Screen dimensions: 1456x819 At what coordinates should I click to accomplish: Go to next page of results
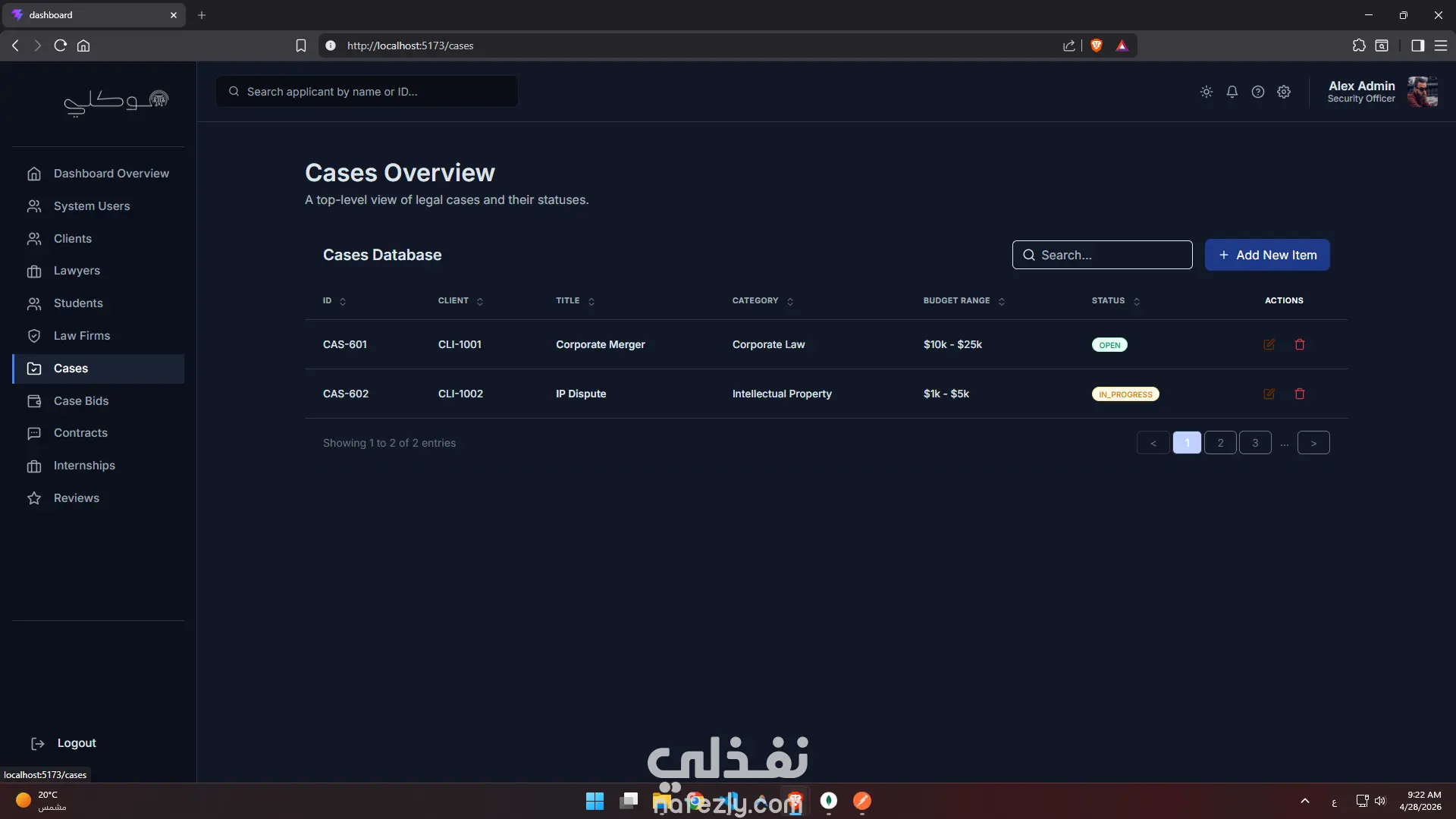coord(1313,443)
